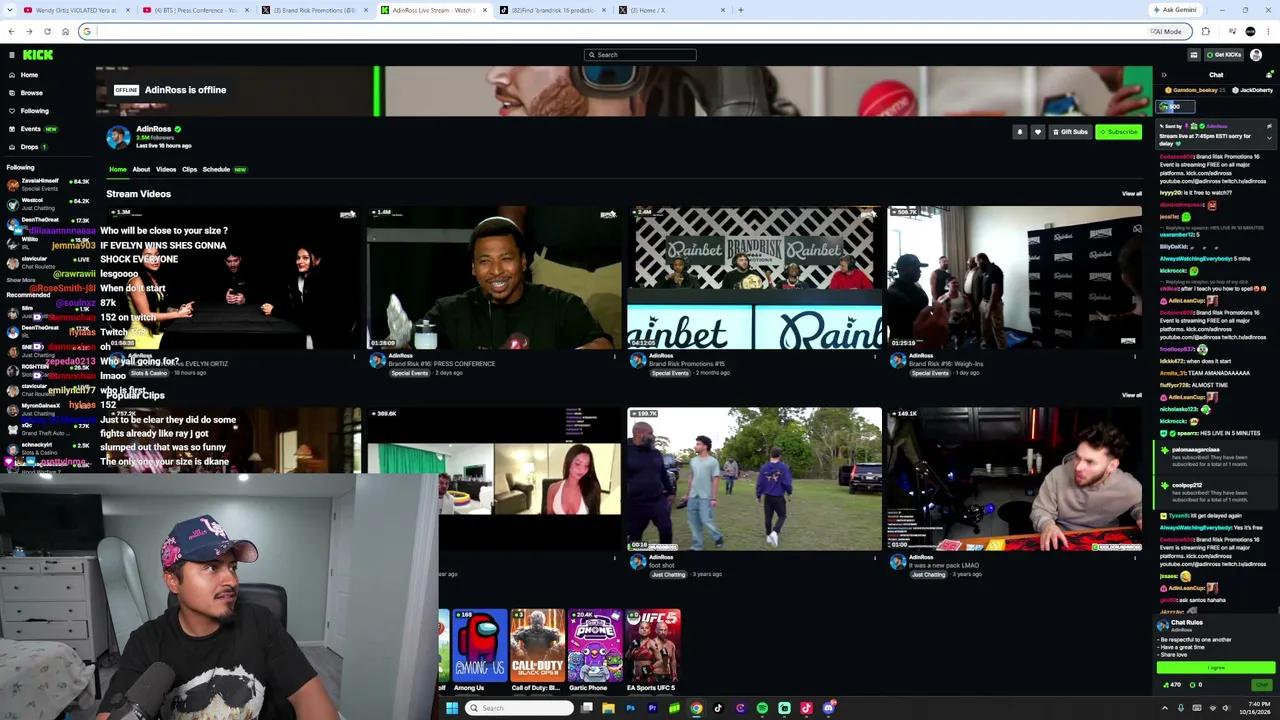Open the user profile avatar menu
The width and height of the screenshot is (1280, 720).
click(x=1256, y=55)
